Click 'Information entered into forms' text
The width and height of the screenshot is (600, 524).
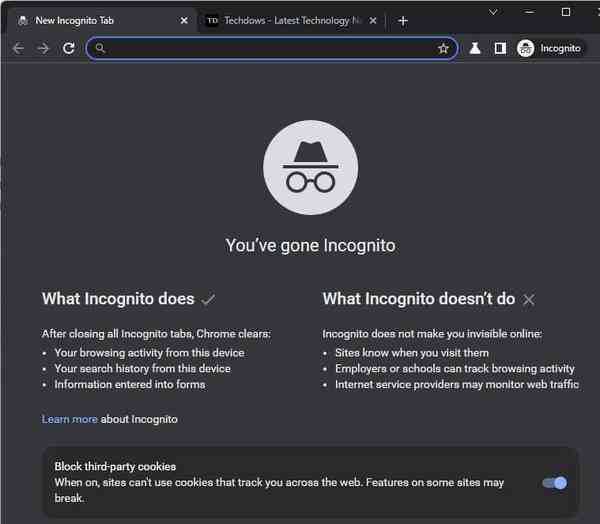tap(130, 384)
